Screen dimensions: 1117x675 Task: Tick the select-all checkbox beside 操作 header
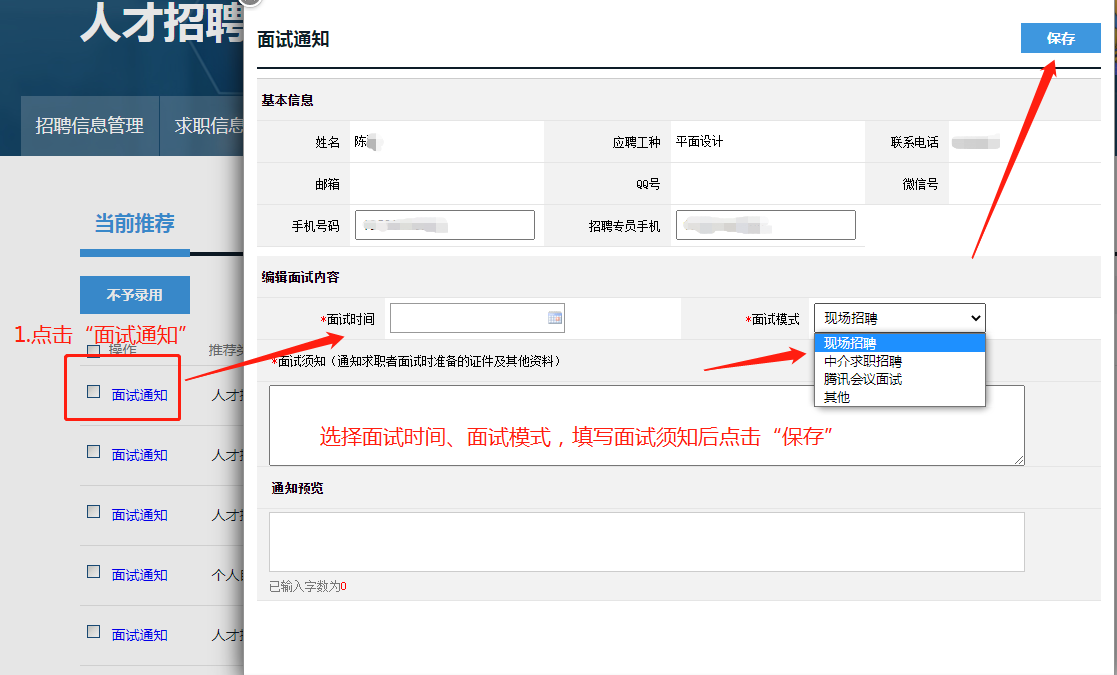[93, 350]
